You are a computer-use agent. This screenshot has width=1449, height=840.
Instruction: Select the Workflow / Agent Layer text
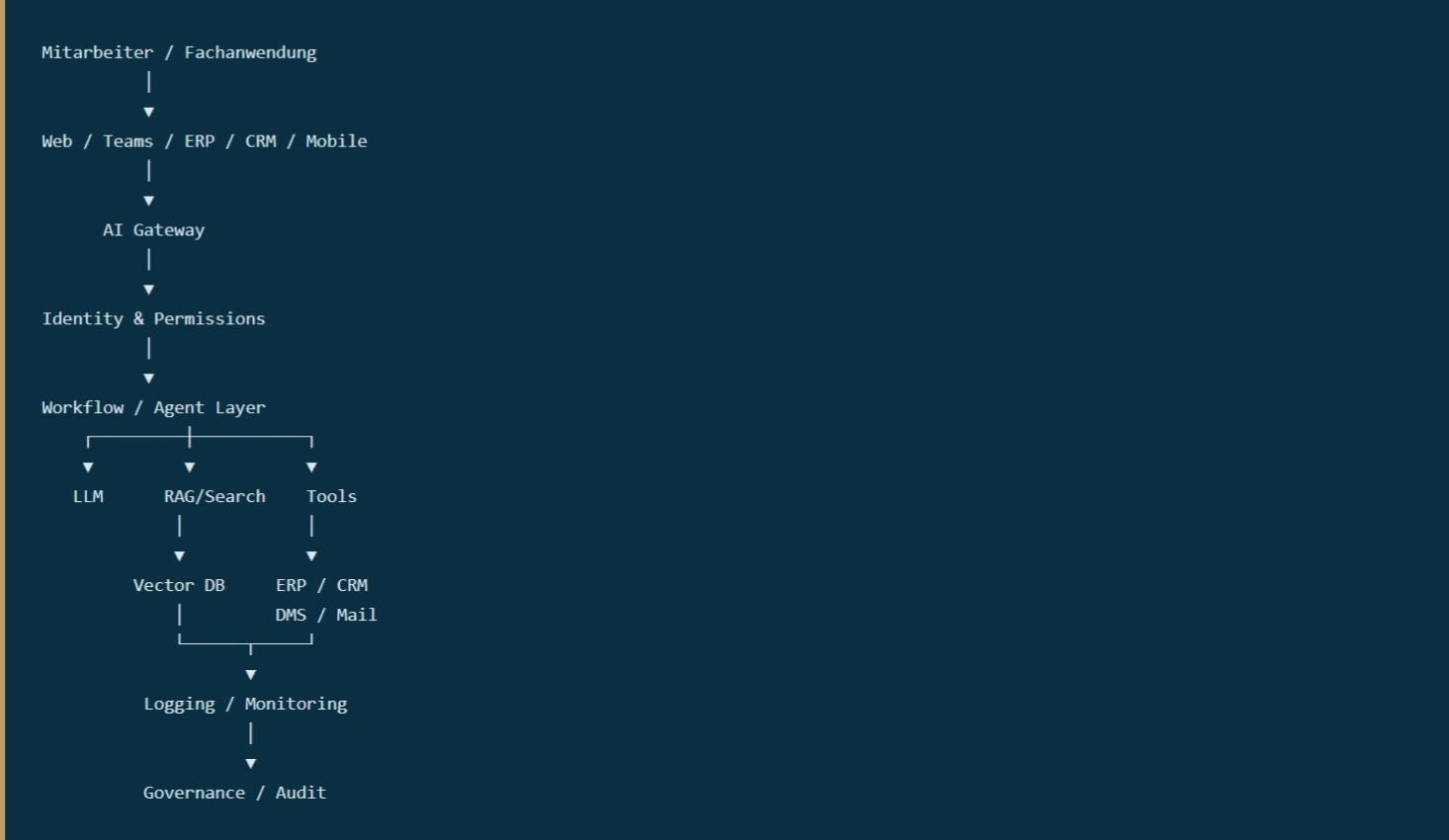153,407
